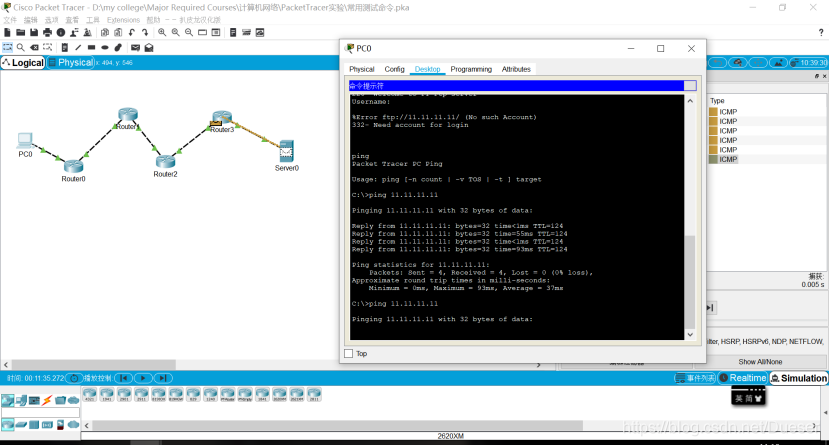Screen dimensions: 830x446
Task: Select the Connections lightning bolt category
Action: (47, 401)
